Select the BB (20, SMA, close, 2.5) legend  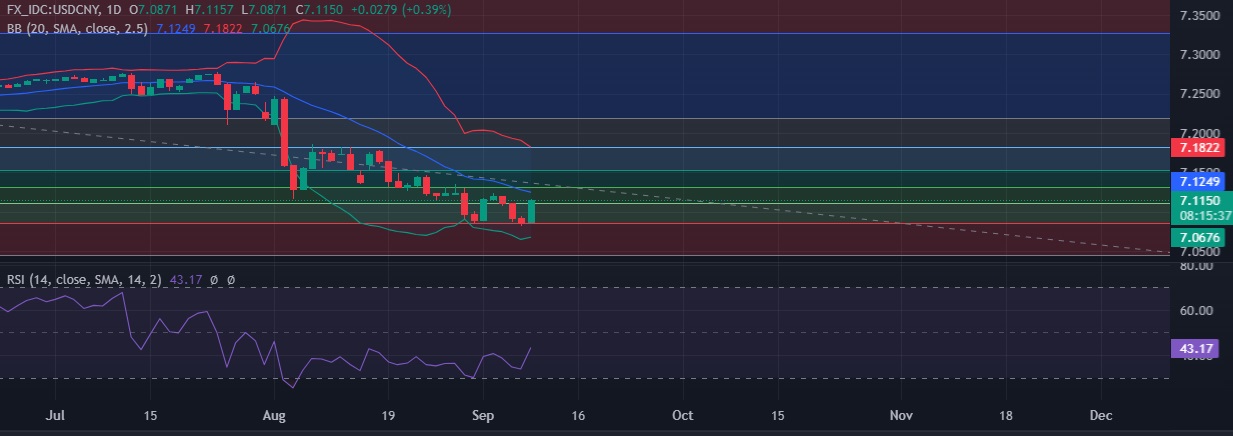point(75,28)
